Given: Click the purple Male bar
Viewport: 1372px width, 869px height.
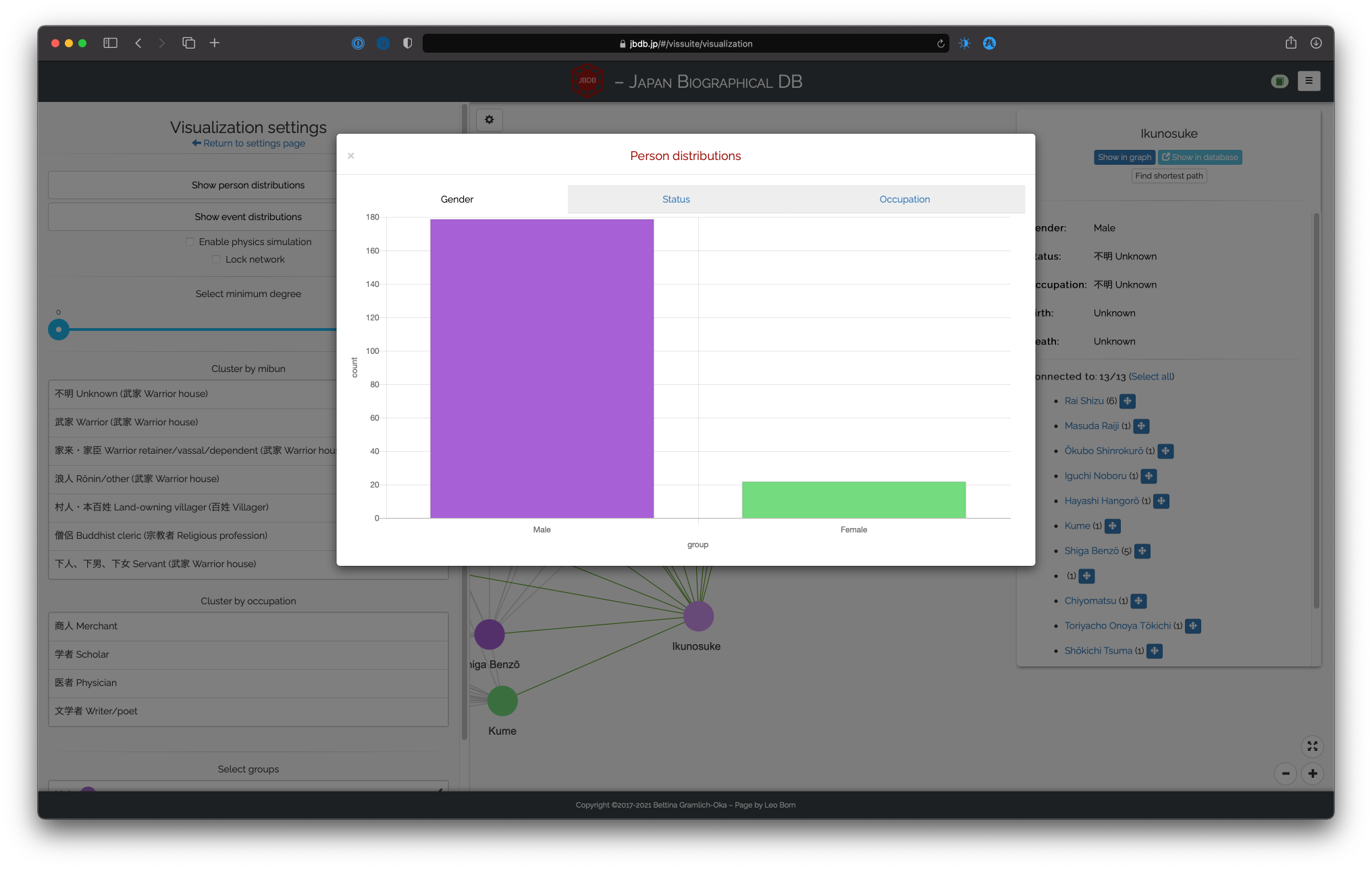Looking at the screenshot, I should [542, 369].
